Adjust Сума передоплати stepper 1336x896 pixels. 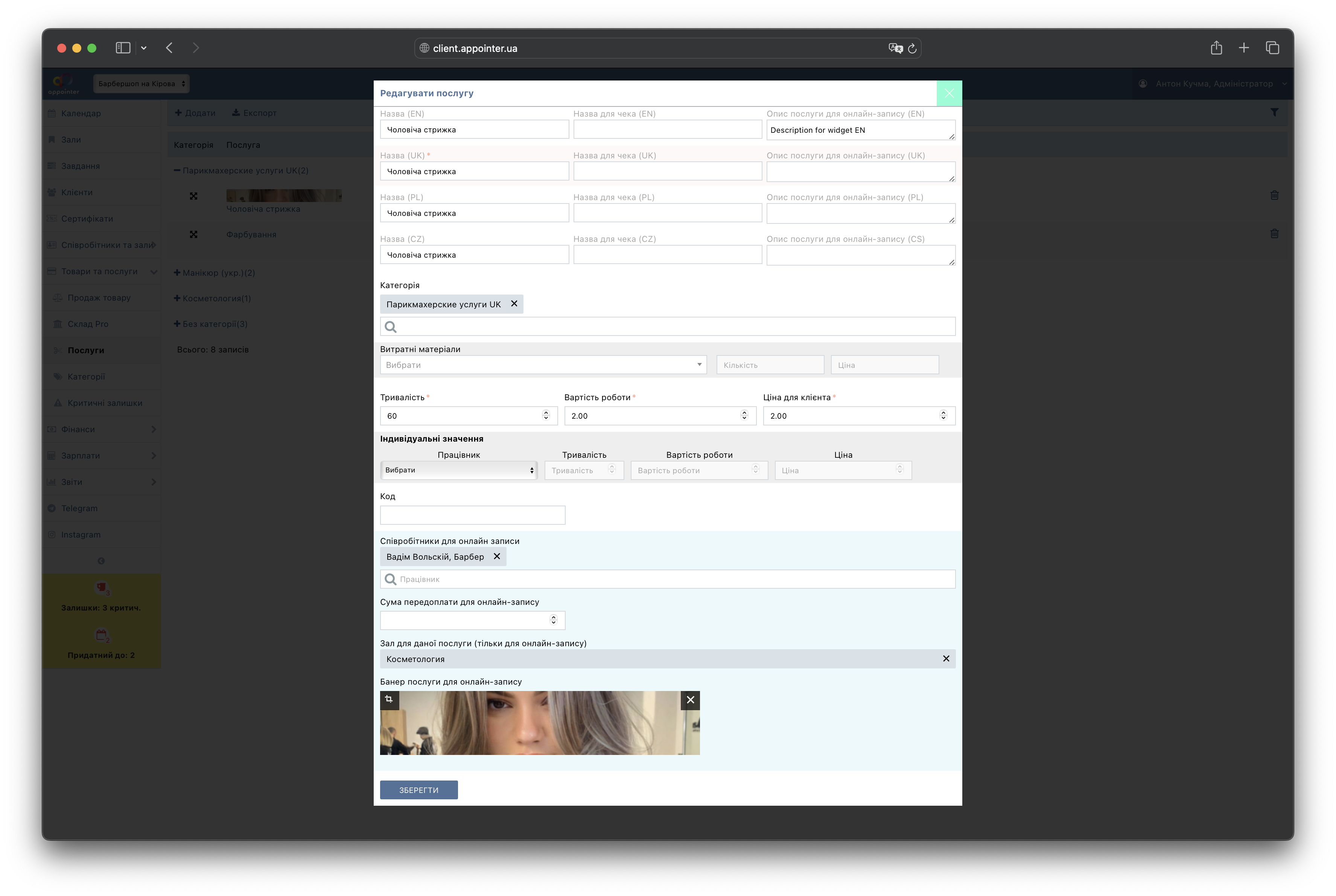pyautogui.click(x=553, y=620)
